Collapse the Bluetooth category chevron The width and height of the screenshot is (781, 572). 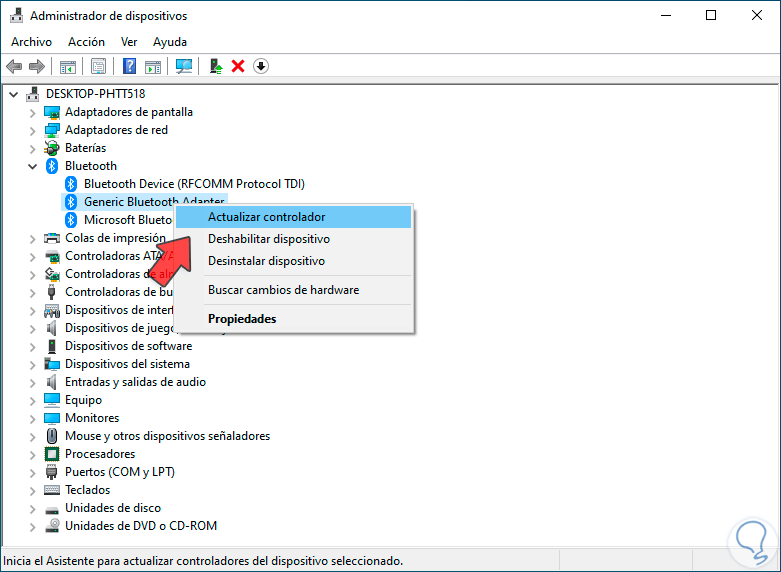[x=32, y=166]
